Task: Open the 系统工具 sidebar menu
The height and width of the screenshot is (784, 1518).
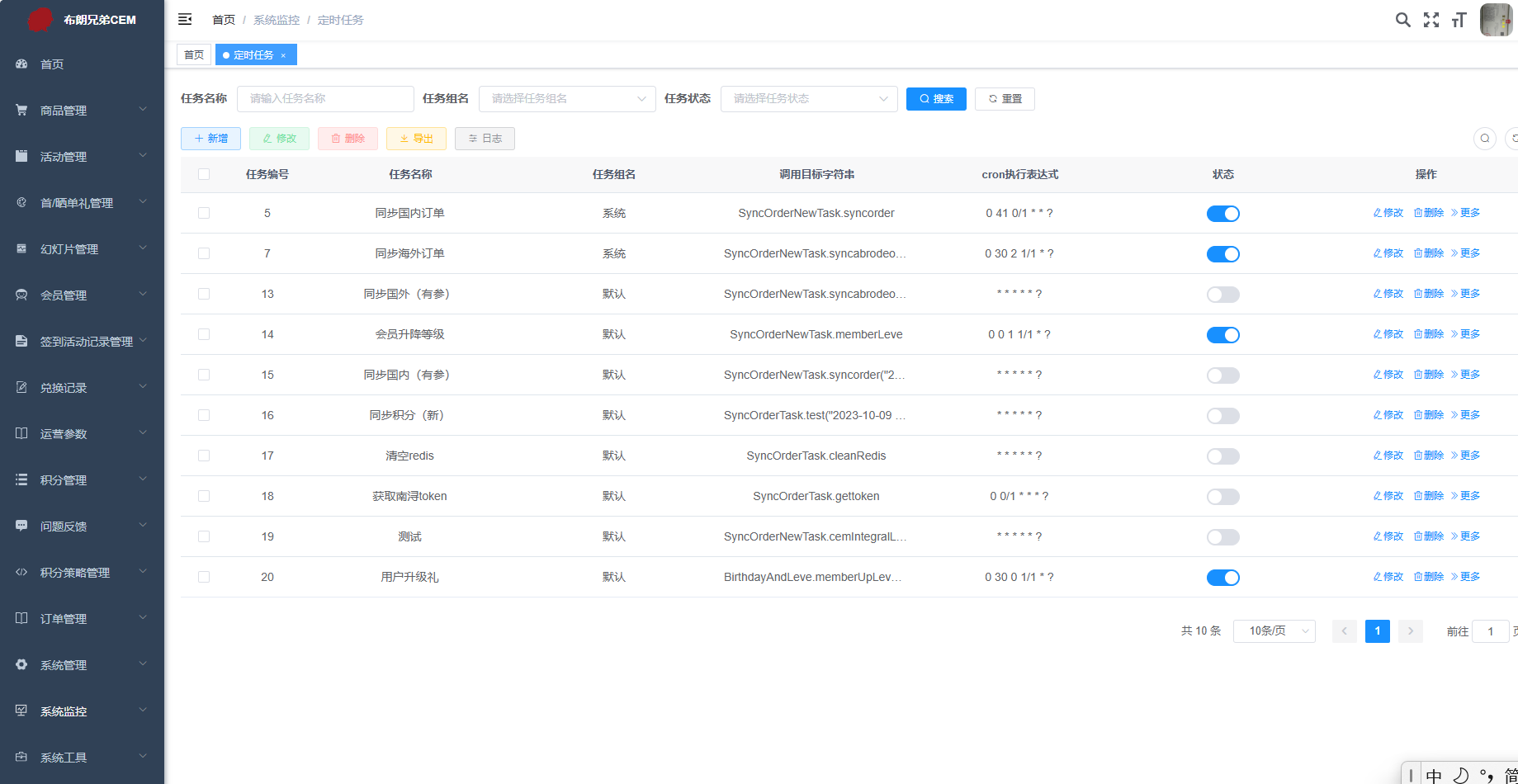Action: point(82,757)
